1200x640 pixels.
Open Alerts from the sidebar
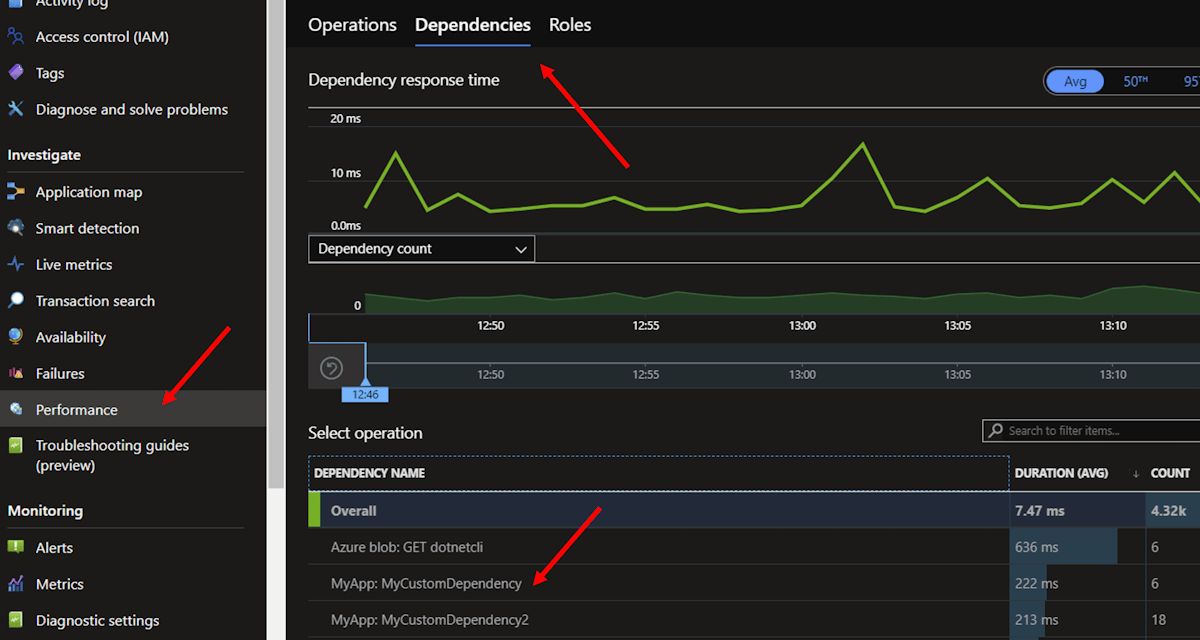pyautogui.click(x=53, y=547)
